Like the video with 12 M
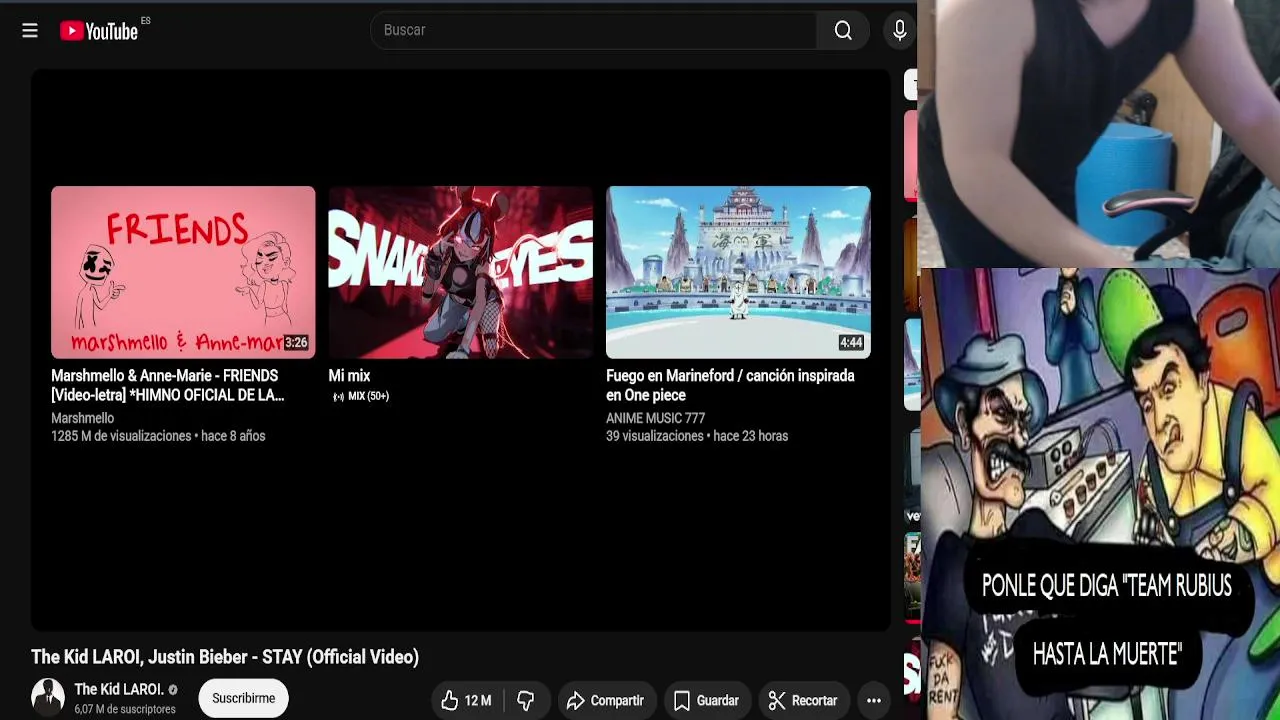1280x720 pixels. [x=467, y=700]
